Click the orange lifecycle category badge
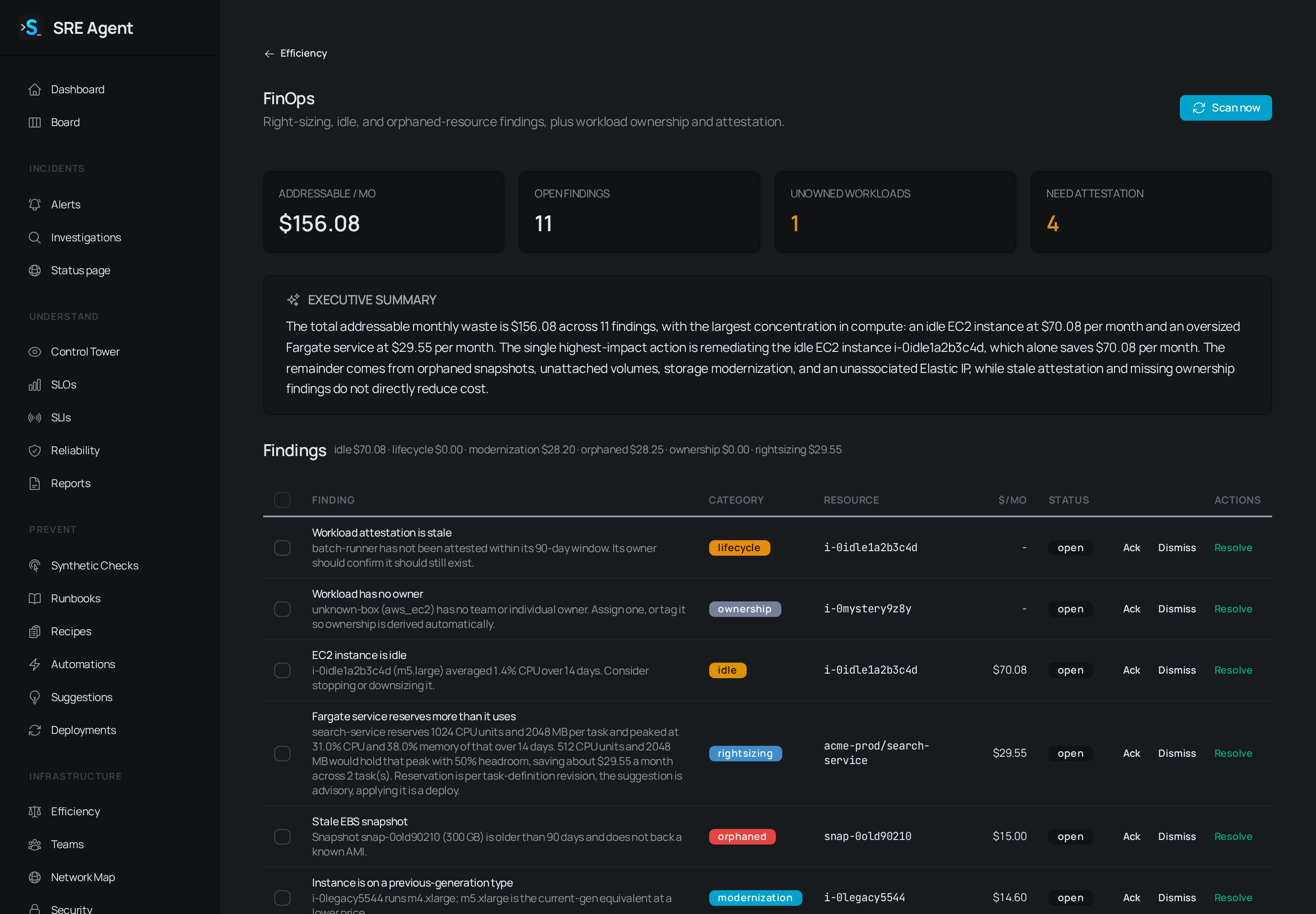This screenshot has height=914, width=1316. [x=739, y=548]
